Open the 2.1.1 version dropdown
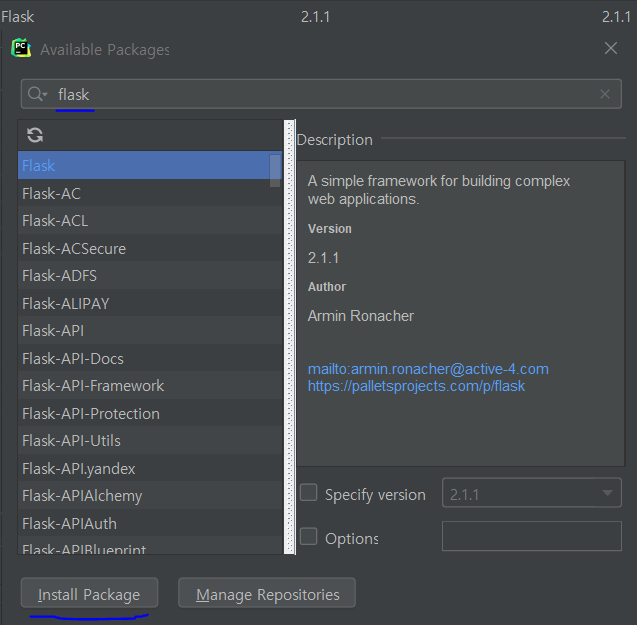 click(531, 493)
